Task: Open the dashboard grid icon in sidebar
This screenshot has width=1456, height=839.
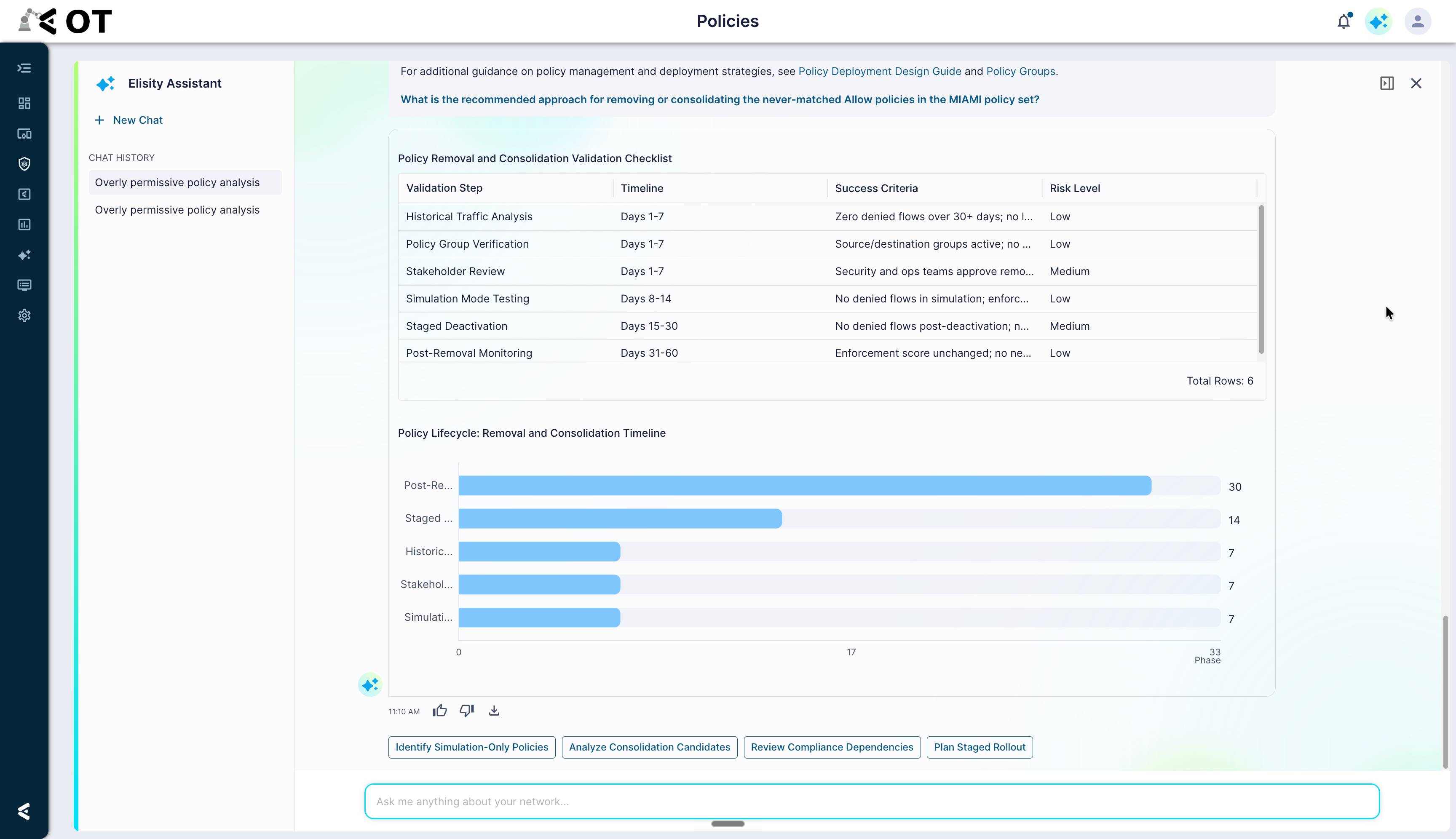Action: pos(24,103)
